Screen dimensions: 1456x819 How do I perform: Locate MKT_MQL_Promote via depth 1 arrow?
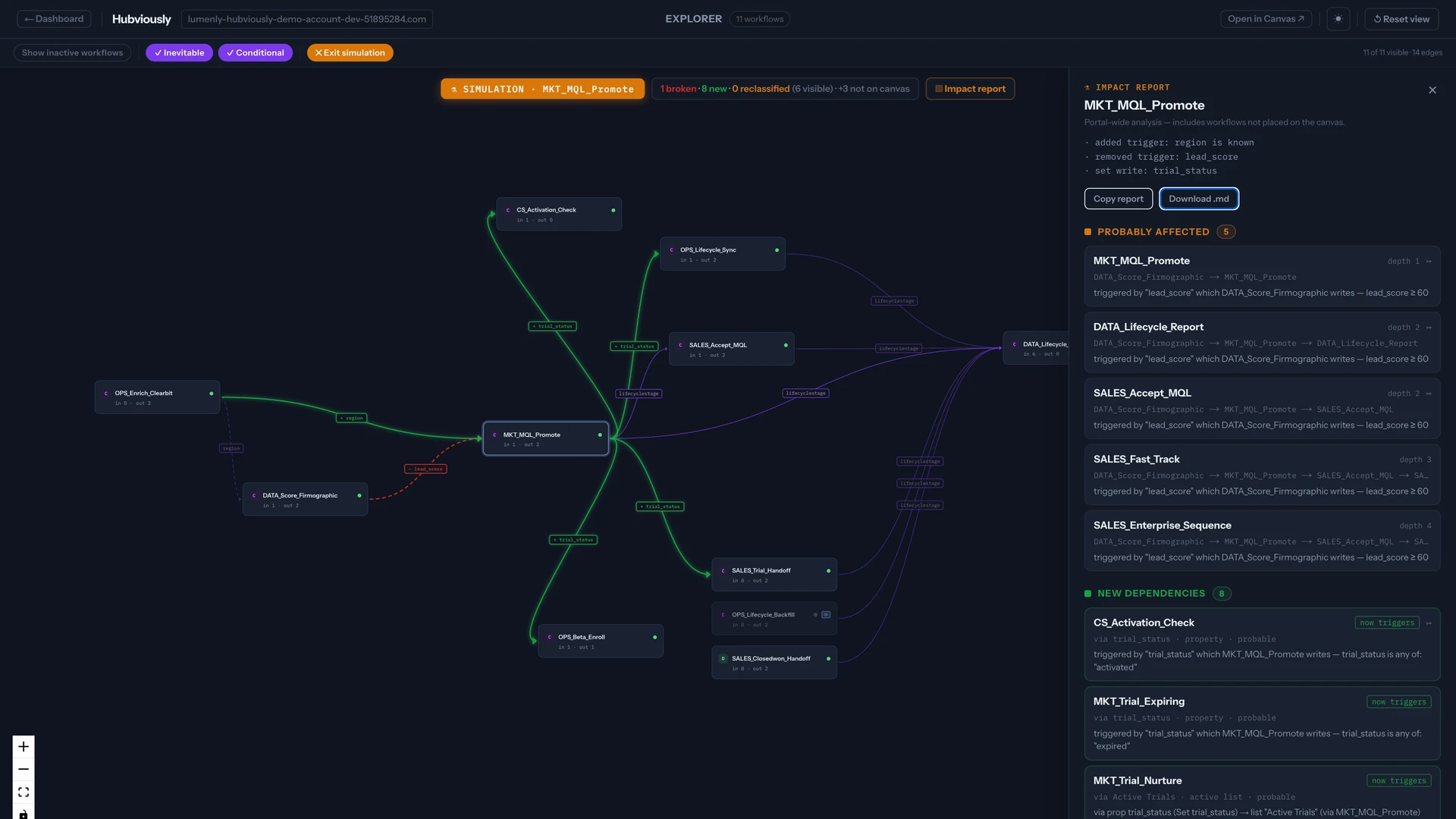(1429, 262)
